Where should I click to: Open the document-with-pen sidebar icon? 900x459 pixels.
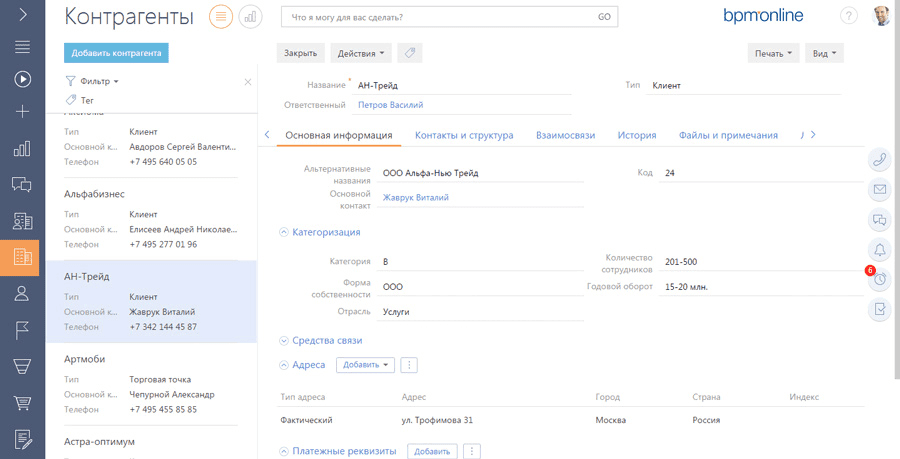(22, 439)
